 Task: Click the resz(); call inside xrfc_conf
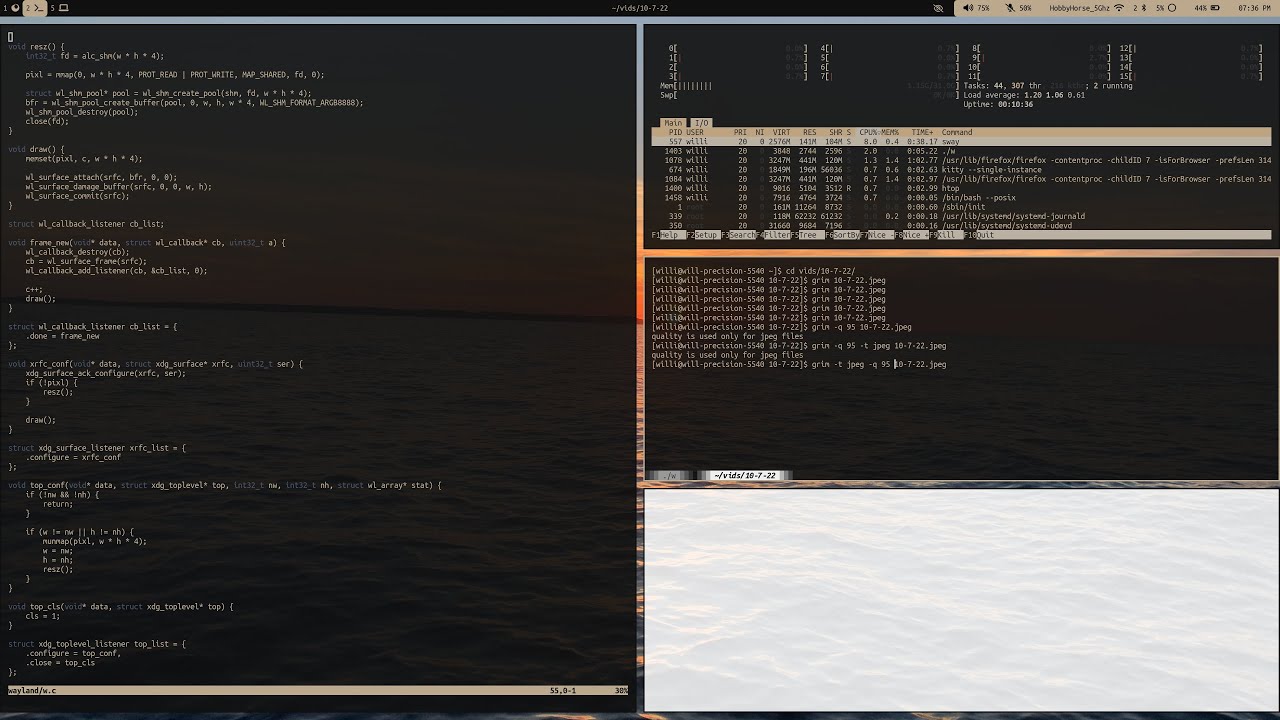pyautogui.click(x=58, y=392)
